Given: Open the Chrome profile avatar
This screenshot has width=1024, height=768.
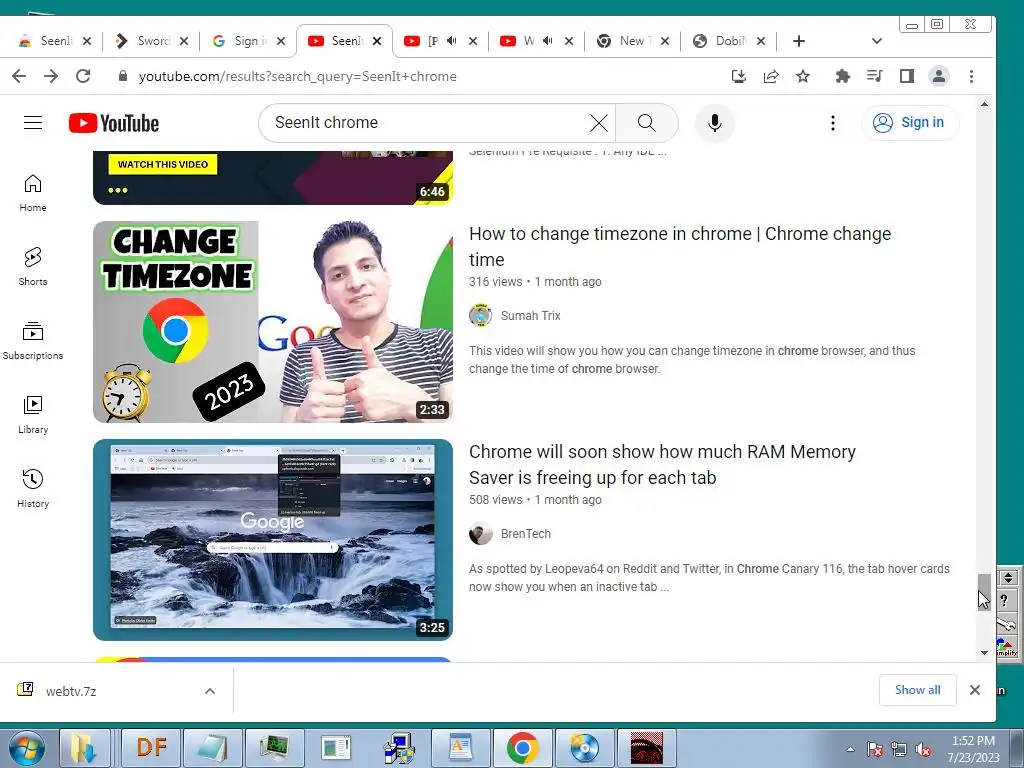Looking at the screenshot, I should tap(938, 76).
